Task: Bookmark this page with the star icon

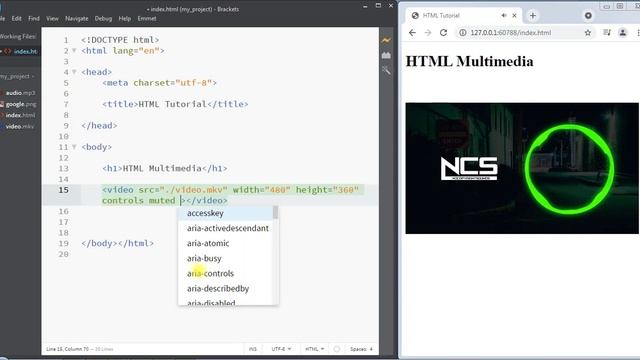Action: tap(588, 33)
